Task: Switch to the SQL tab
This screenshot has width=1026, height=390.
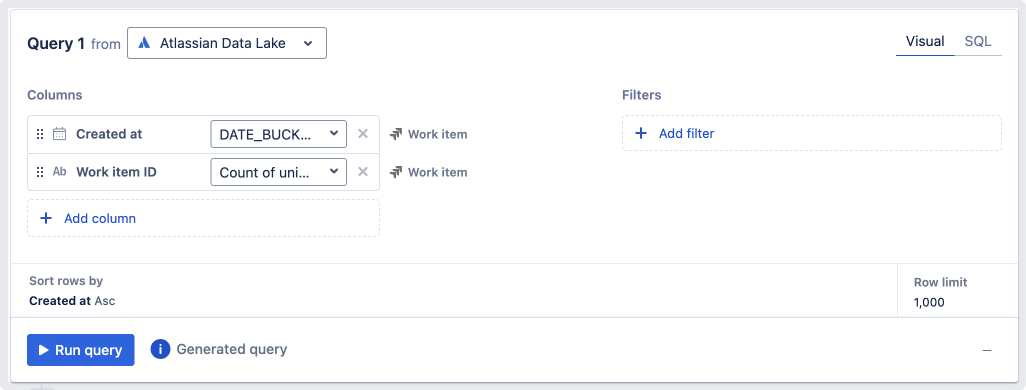Action: pyautogui.click(x=978, y=41)
